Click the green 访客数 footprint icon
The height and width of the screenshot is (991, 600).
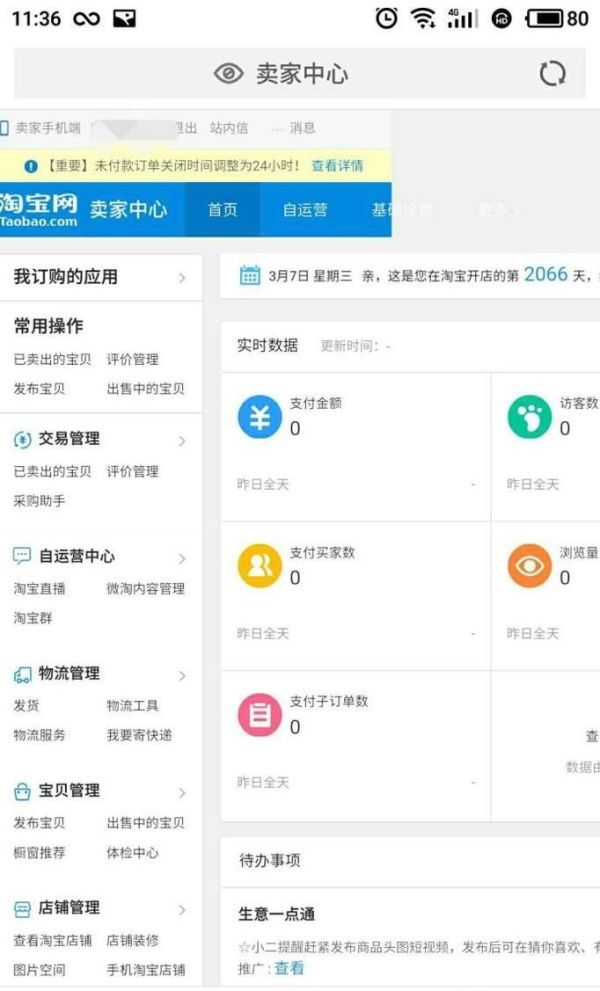[x=528, y=417]
